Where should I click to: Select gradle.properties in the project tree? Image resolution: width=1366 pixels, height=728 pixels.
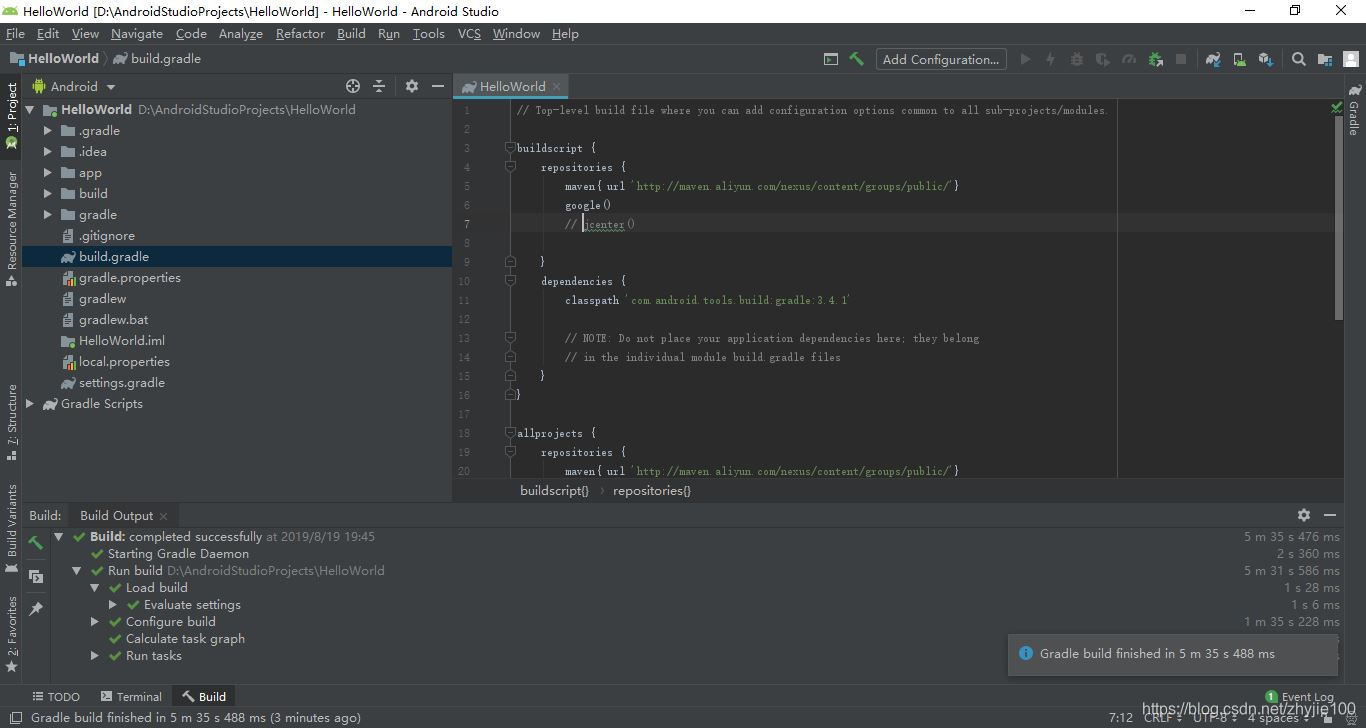(130, 278)
